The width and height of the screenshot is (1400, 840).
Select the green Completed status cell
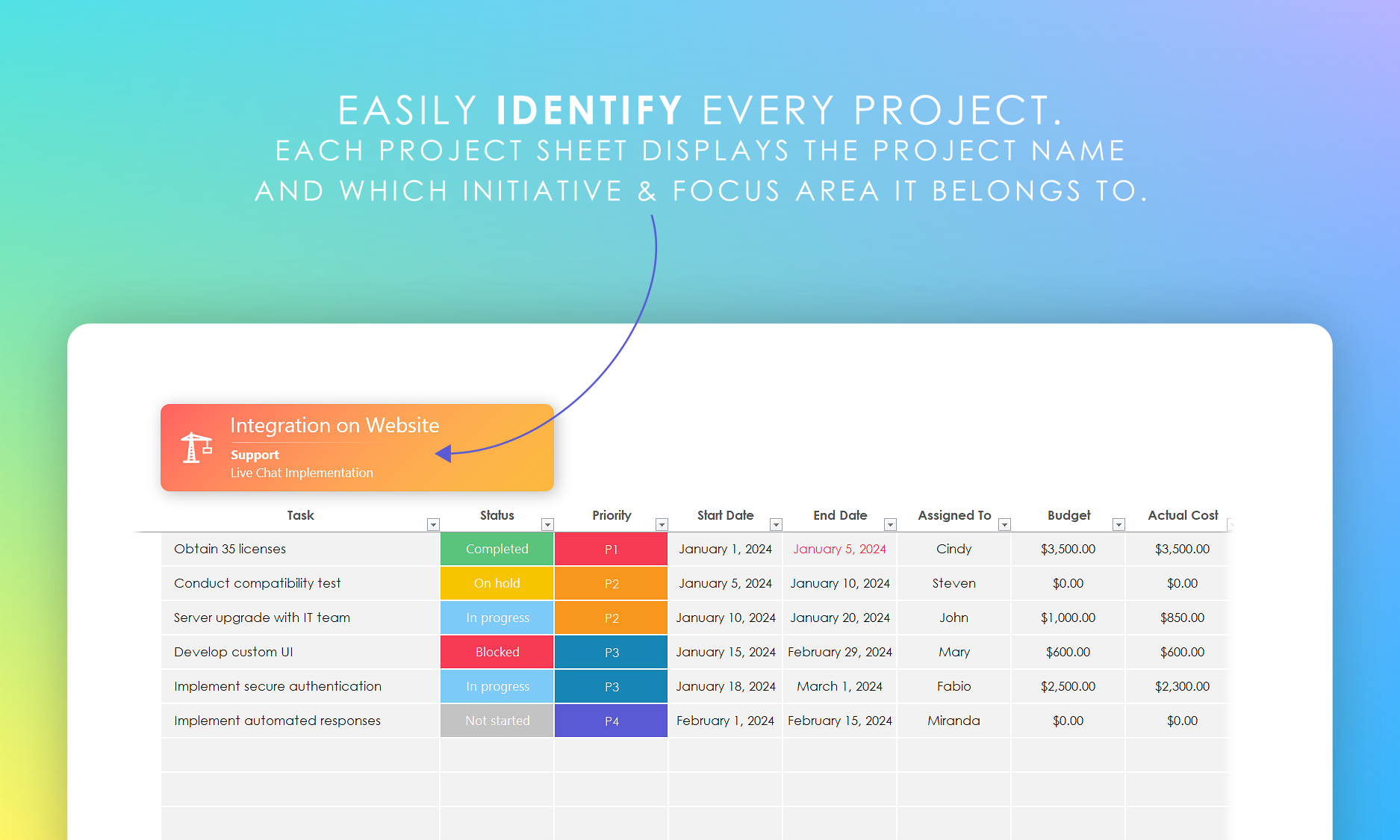click(x=497, y=550)
